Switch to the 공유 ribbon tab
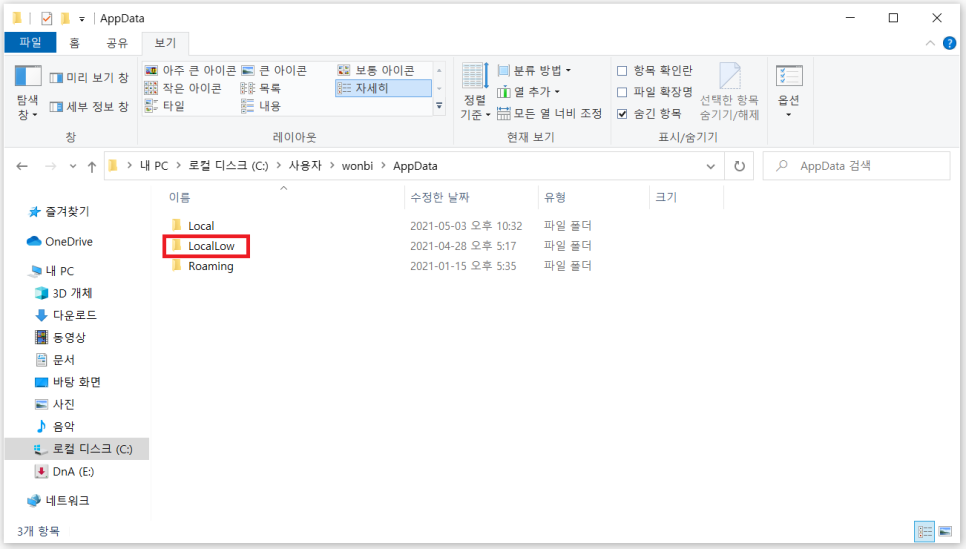 pos(117,43)
